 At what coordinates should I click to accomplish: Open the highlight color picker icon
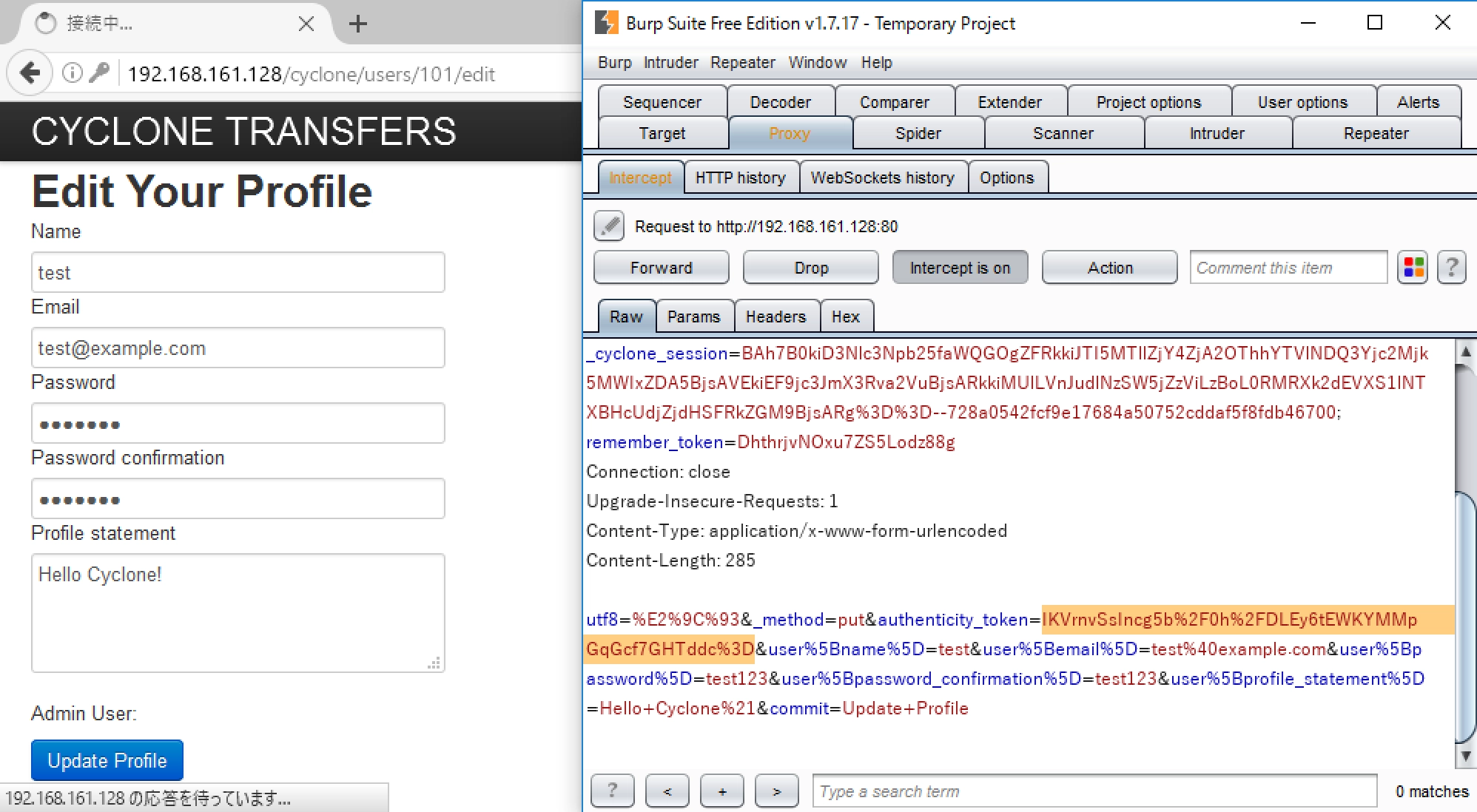pos(1413,268)
